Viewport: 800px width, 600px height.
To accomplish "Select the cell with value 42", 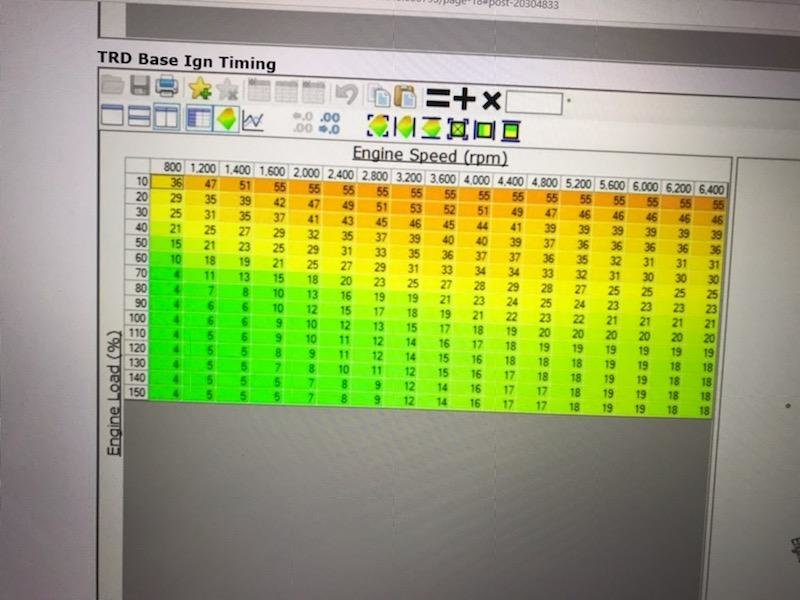I will pyautogui.click(x=272, y=202).
